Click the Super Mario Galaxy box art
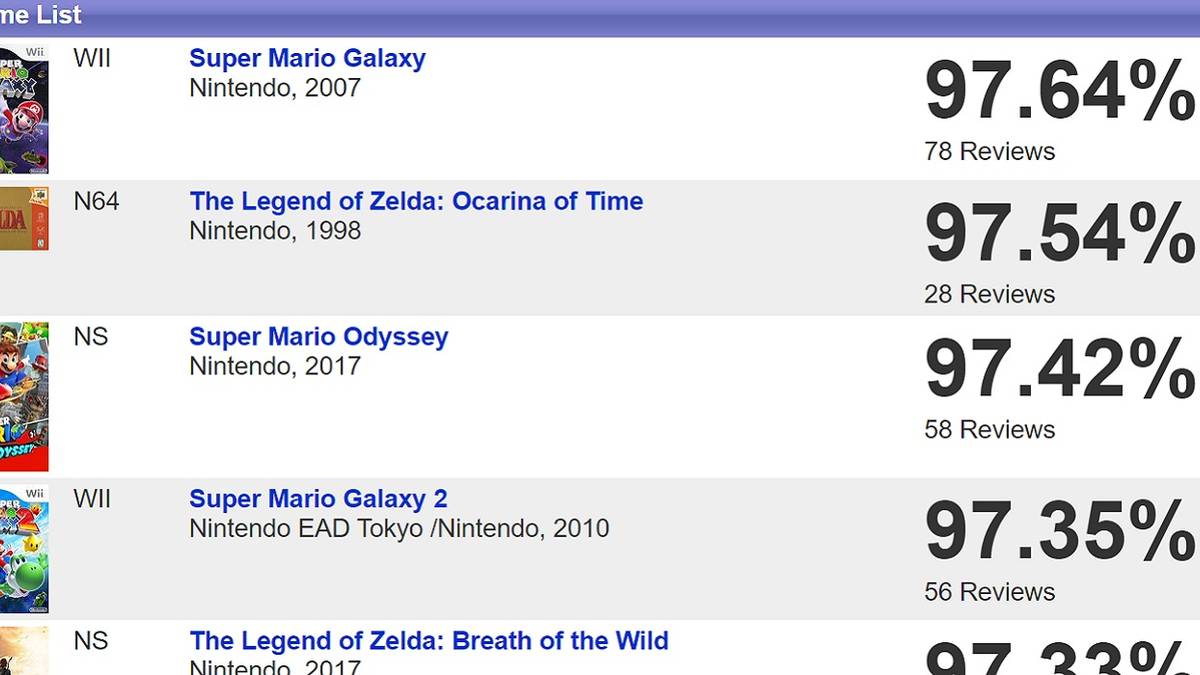This screenshot has height=675, width=1200. coord(23,109)
